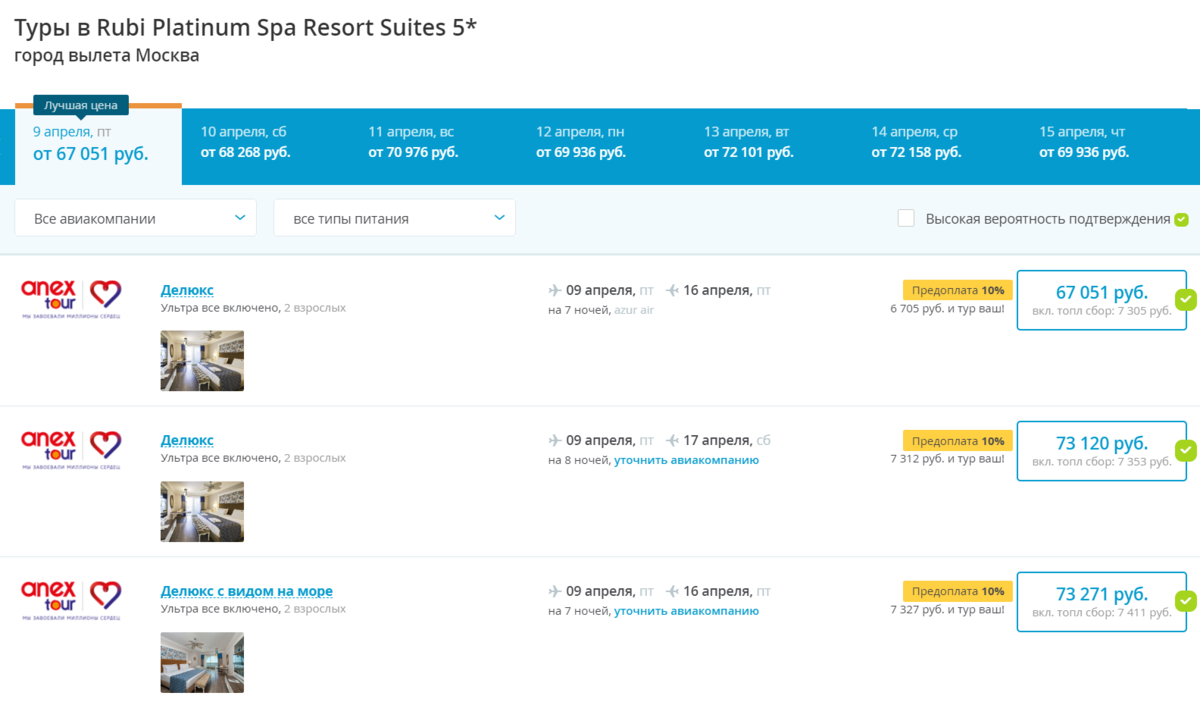This screenshot has width=1200, height=702.
Task: Click green confirmation checkmark beside 73 271 руб.
Action: click(x=1186, y=601)
